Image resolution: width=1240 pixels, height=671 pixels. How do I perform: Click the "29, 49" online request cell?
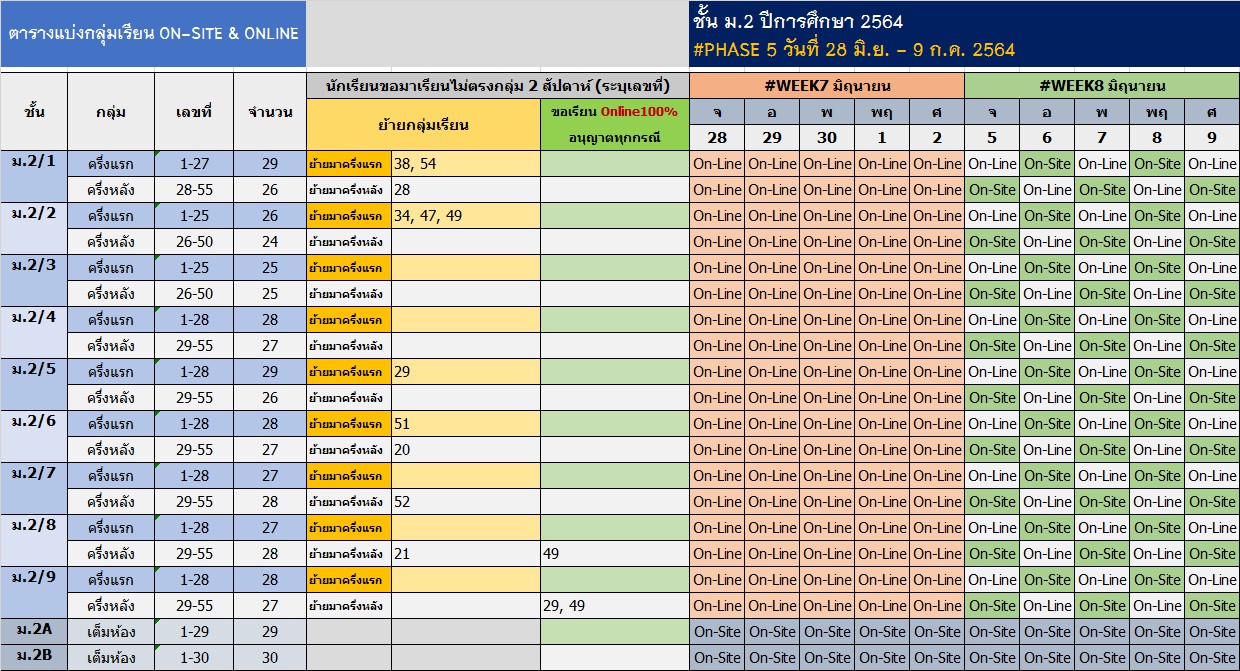(615, 605)
